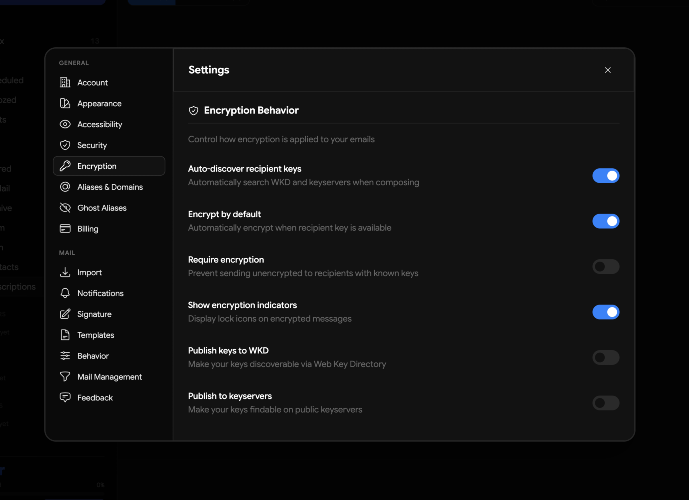This screenshot has width=689, height=500.
Task: Click the Ghost Aliases icon
Action: (65, 208)
